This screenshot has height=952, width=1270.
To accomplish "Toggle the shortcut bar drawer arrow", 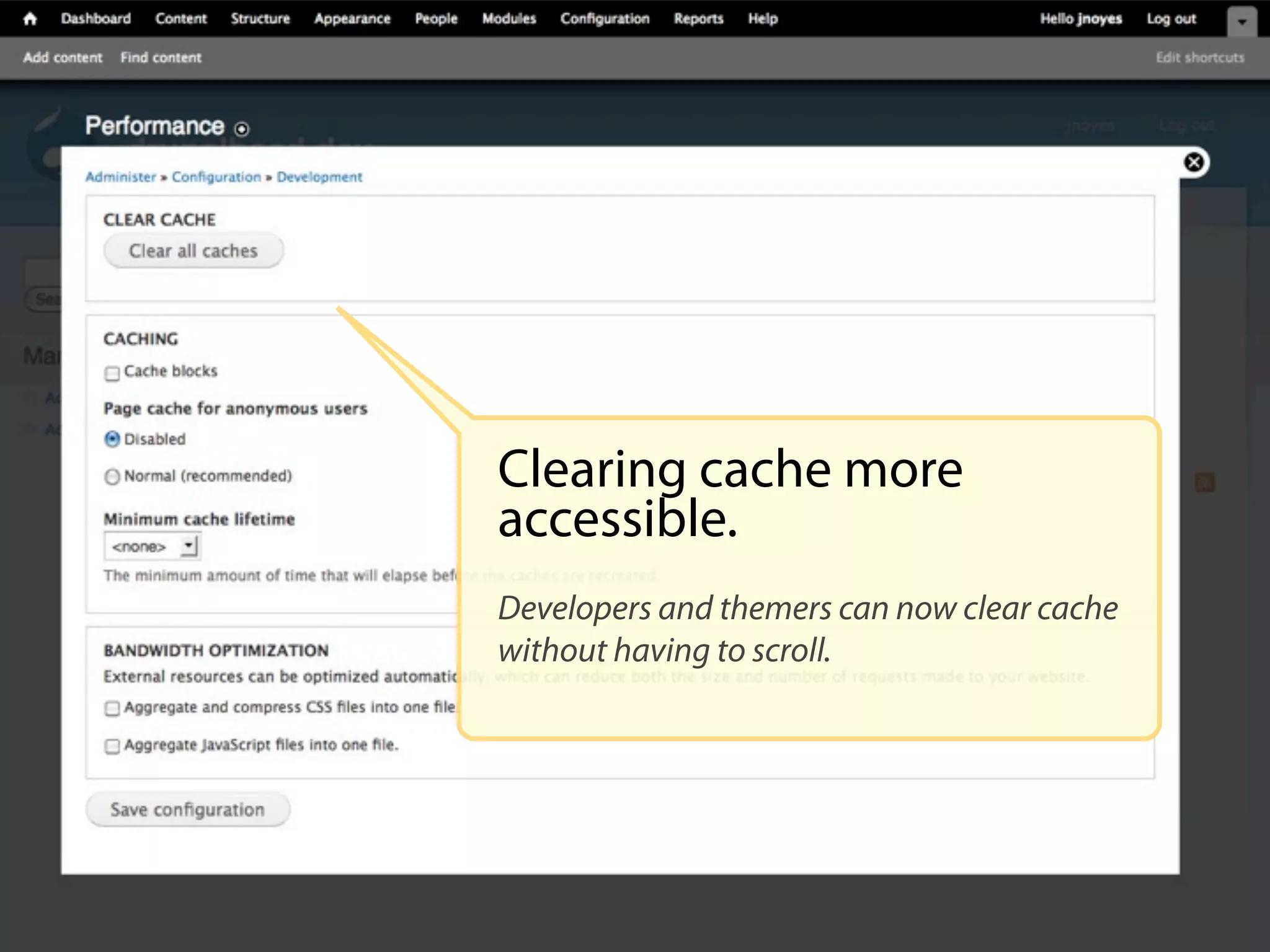I will [x=1241, y=22].
